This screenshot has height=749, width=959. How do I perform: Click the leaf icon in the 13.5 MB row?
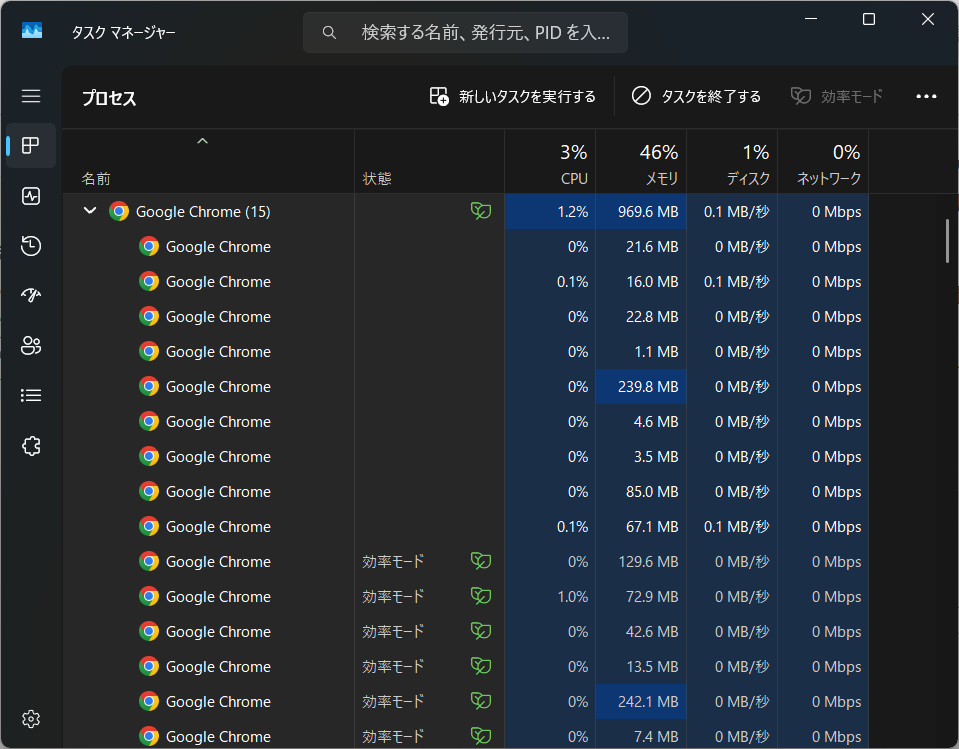pos(481,665)
